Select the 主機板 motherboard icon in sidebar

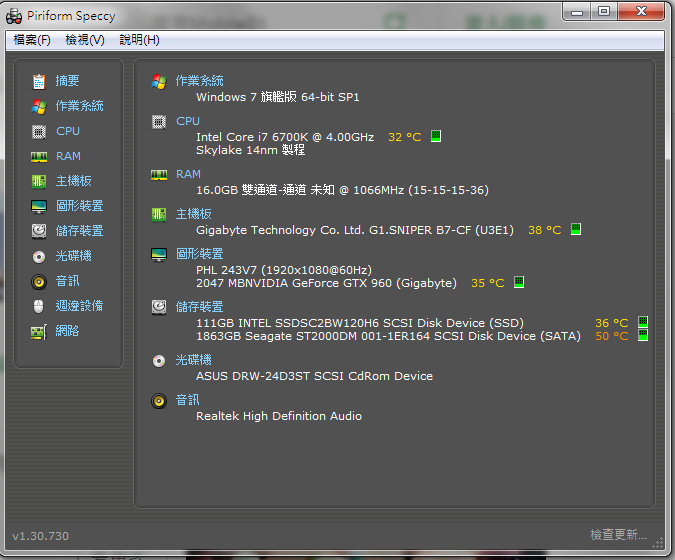pos(39,181)
